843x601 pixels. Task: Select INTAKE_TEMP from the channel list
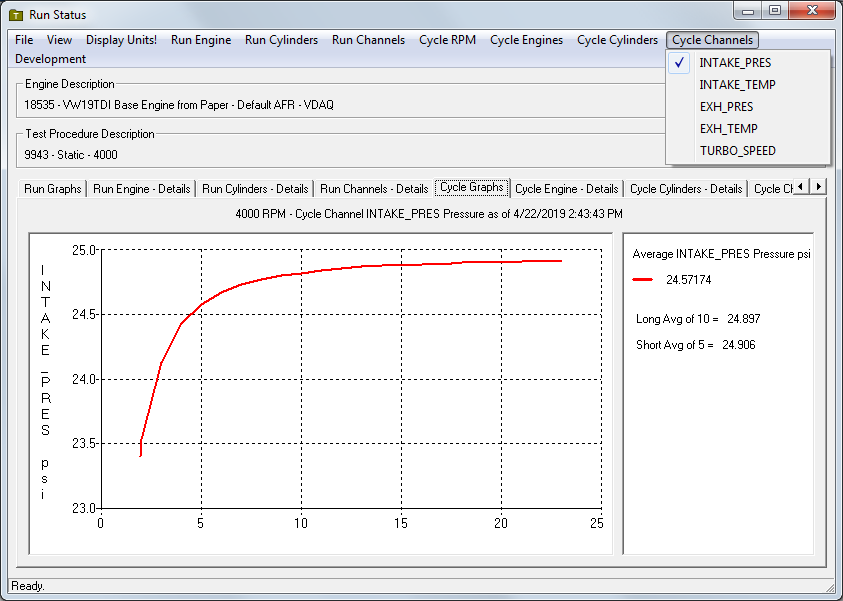[748, 85]
